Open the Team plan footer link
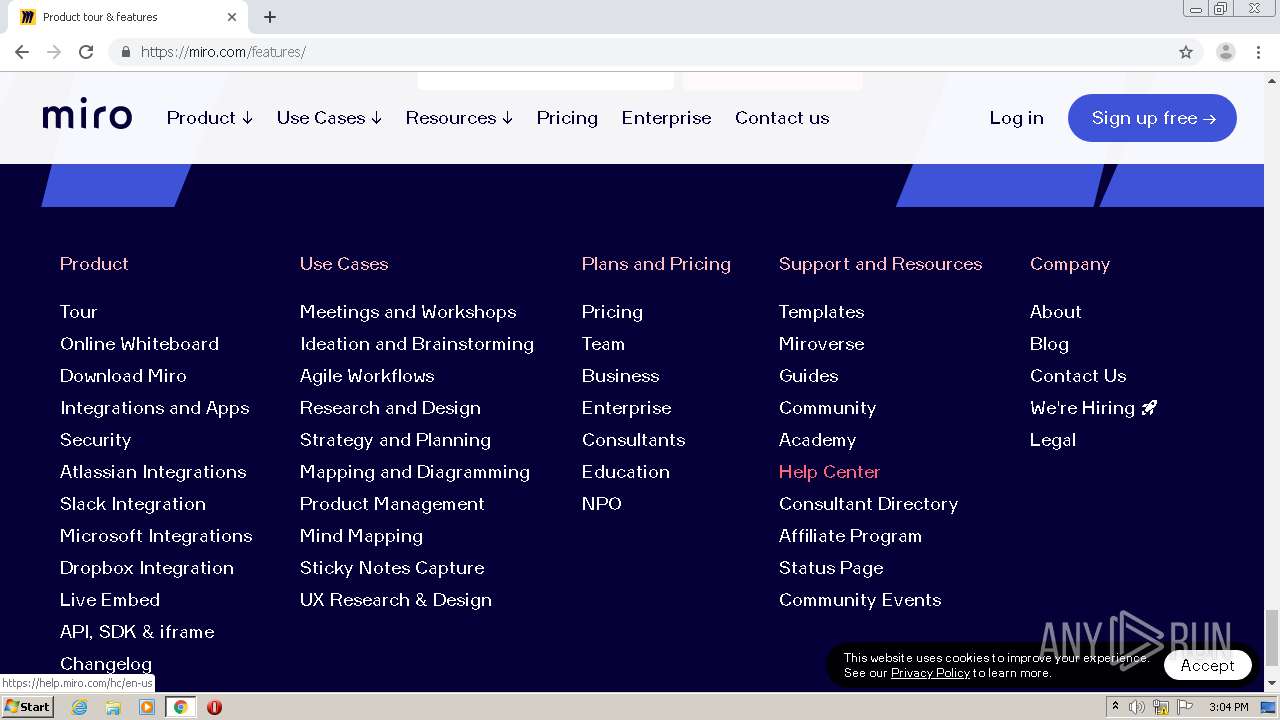Viewport: 1280px width, 720px height. (603, 344)
